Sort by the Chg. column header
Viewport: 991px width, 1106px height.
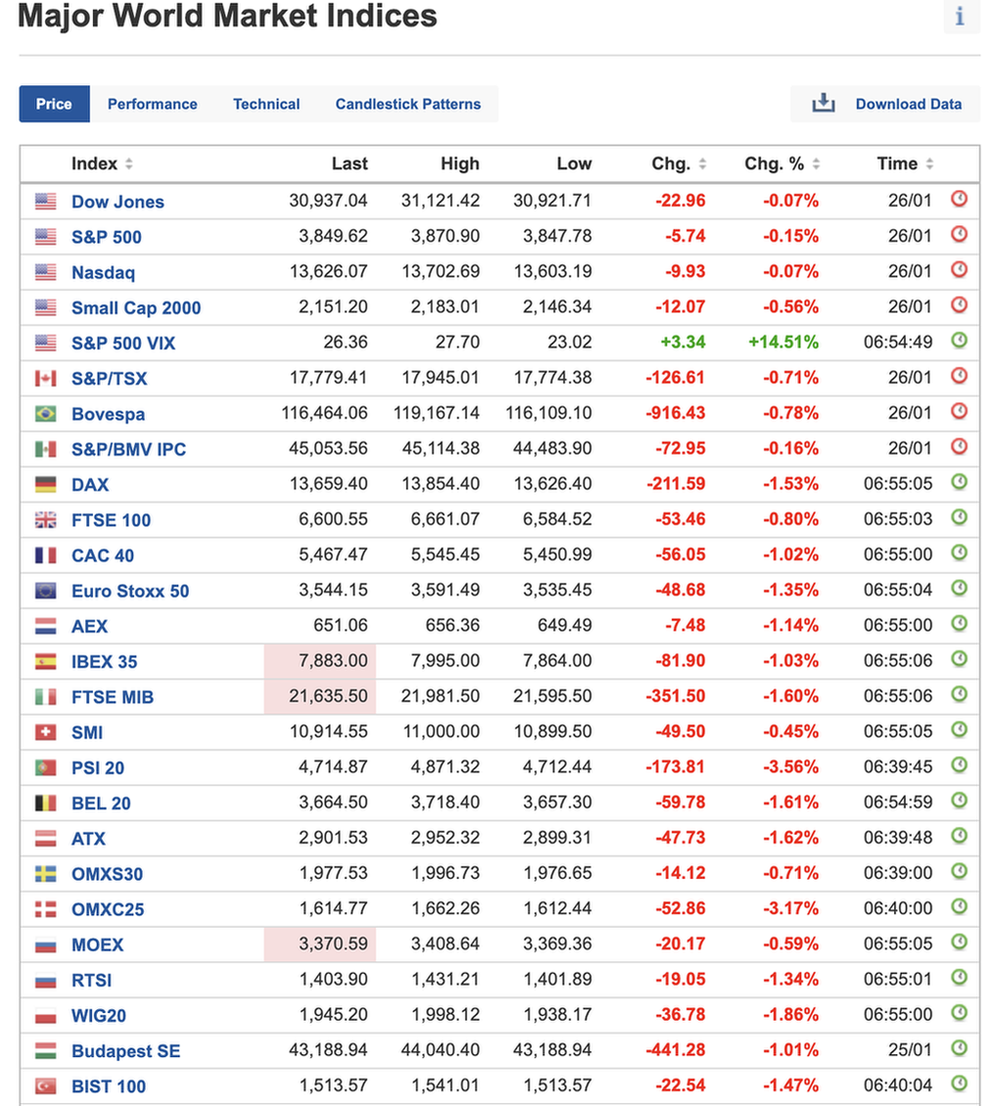coord(702,164)
